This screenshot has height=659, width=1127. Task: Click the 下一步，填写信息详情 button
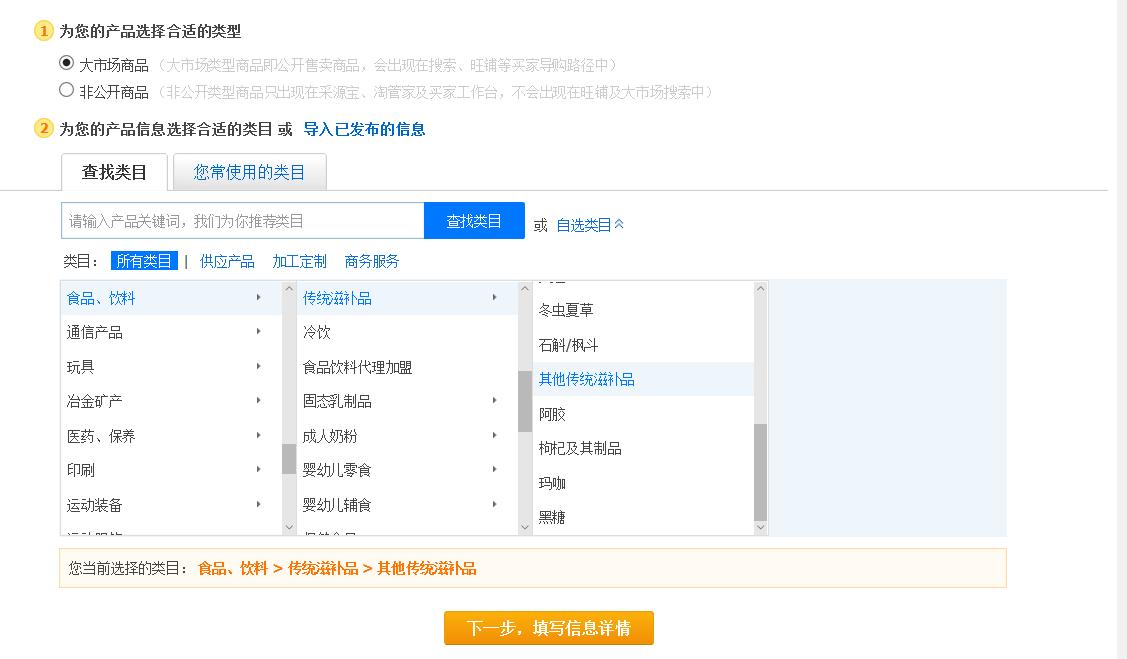pos(548,628)
